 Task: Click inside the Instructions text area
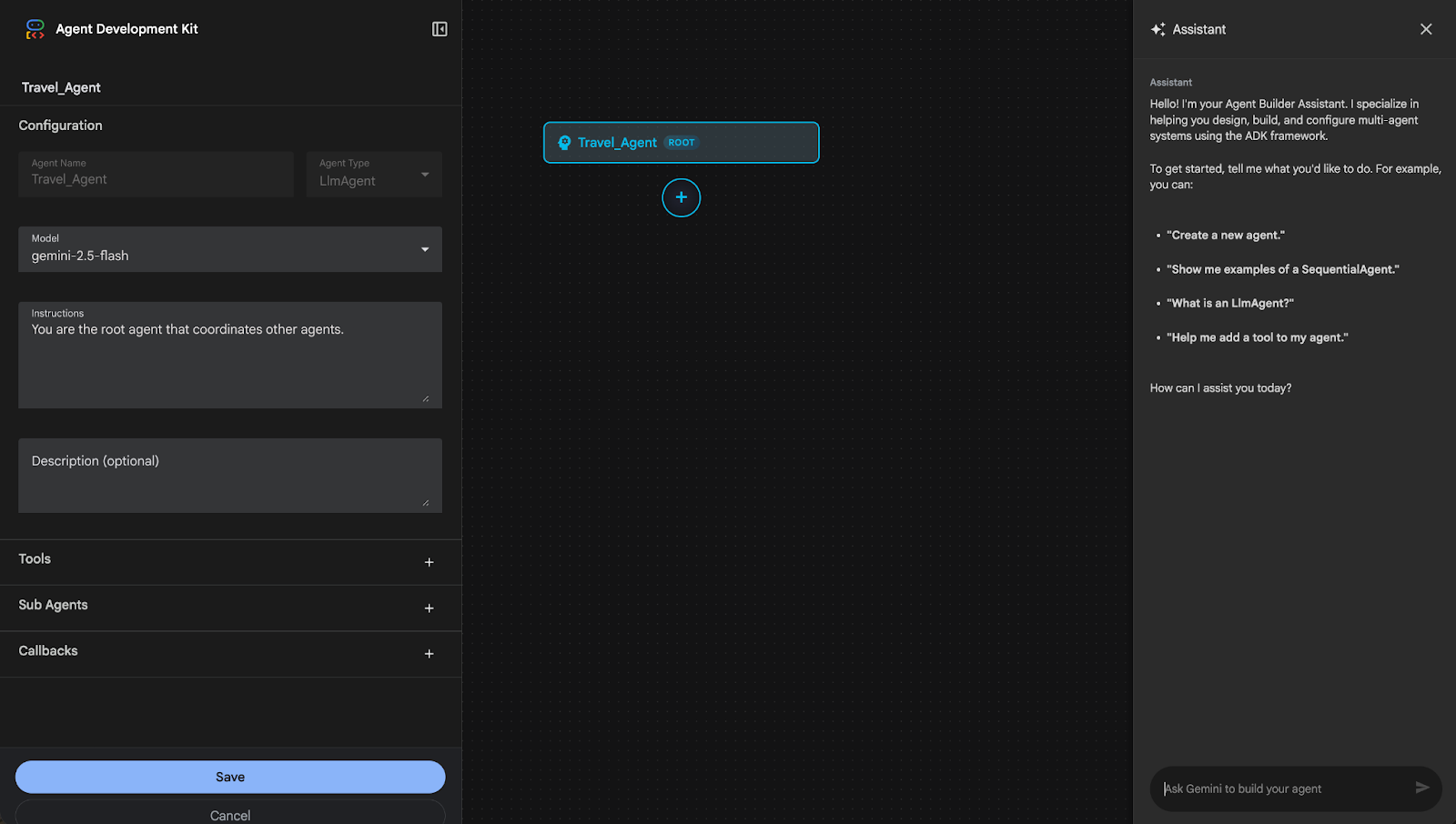pos(227,355)
